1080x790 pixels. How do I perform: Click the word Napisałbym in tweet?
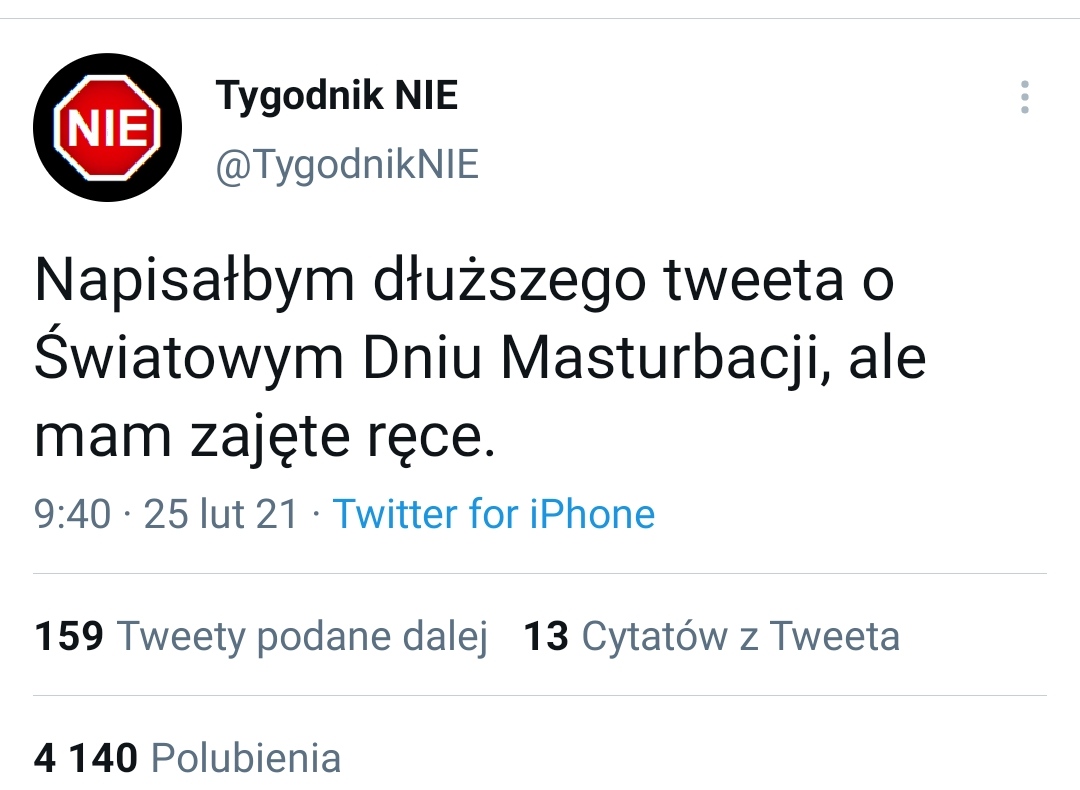coord(193,284)
